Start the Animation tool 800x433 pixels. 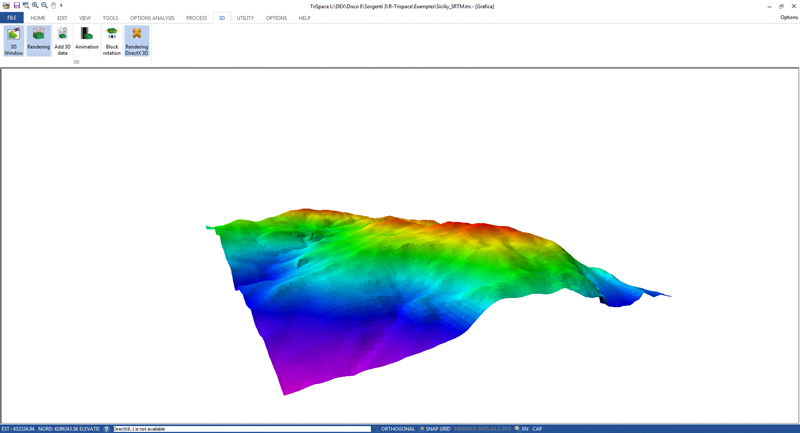tap(87, 40)
